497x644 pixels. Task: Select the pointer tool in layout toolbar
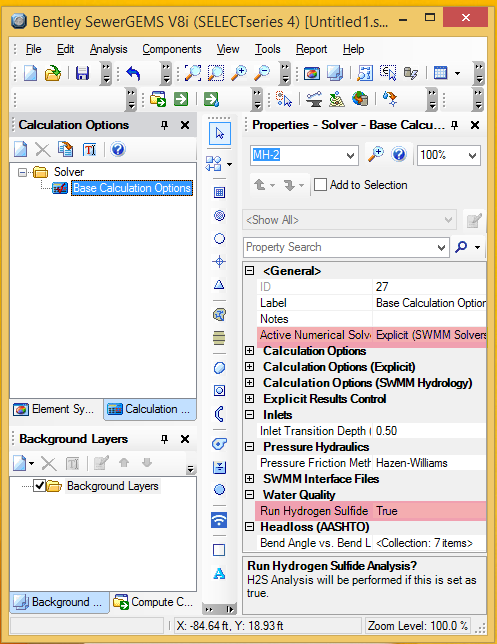(220, 133)
